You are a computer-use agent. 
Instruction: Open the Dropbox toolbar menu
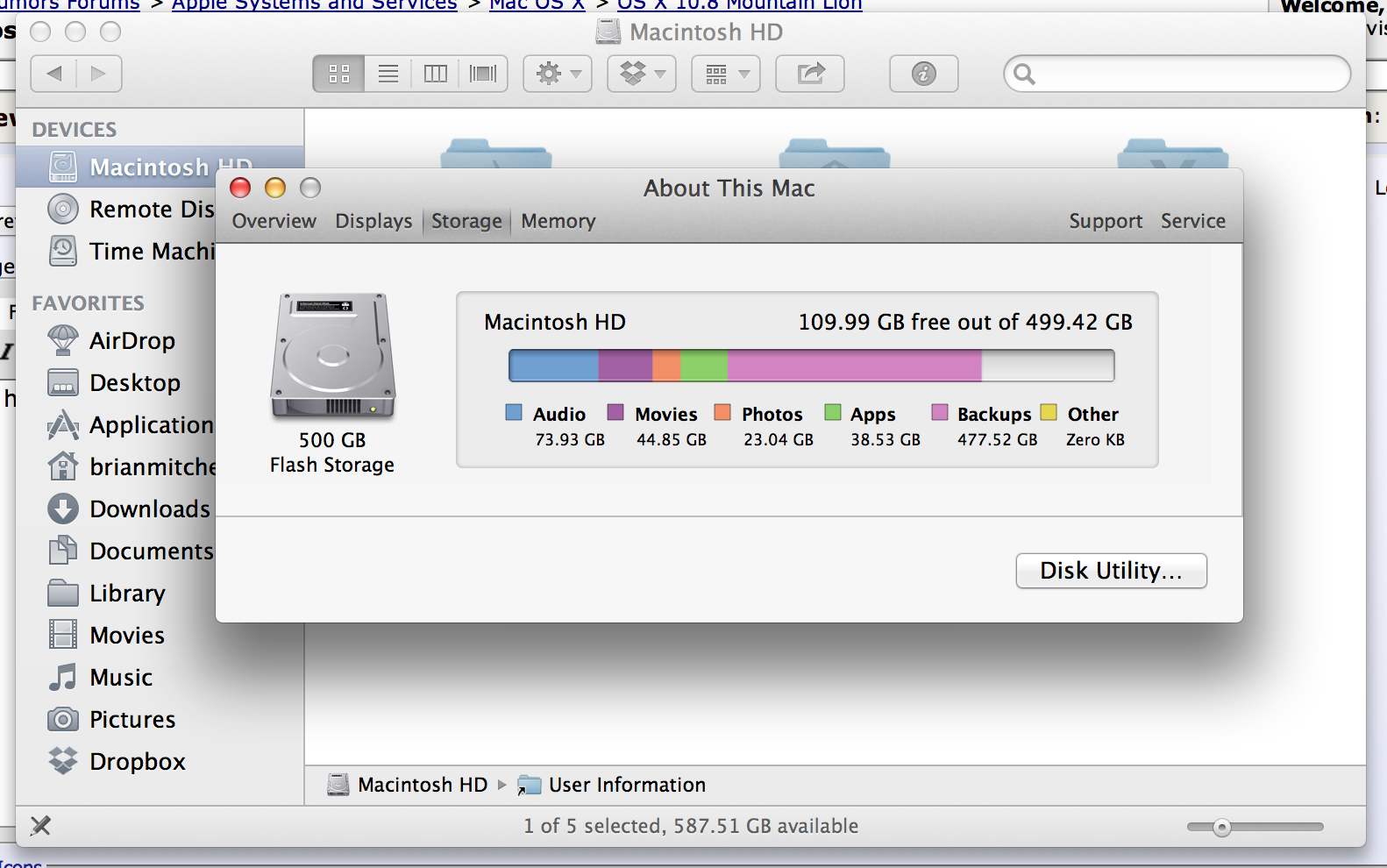coord(642,74)
